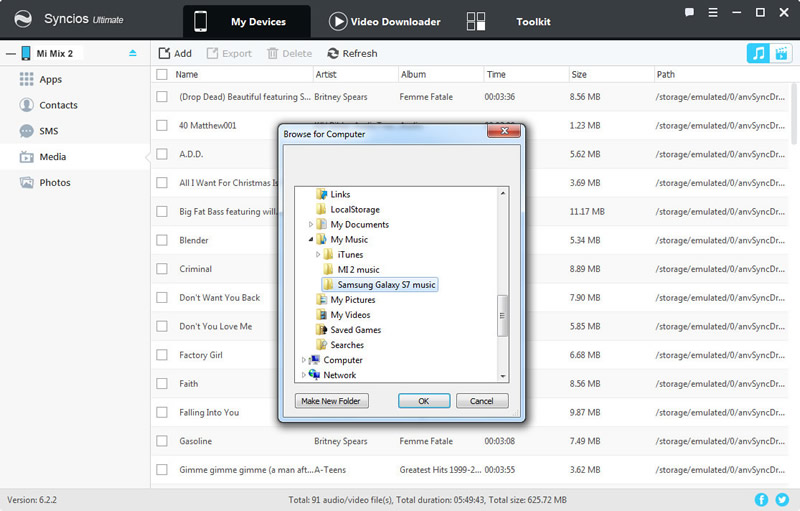Sort by the Artist column header
The height and width of the screenshot is (511, 800).
pyautogui.click(x=326, y=74)
